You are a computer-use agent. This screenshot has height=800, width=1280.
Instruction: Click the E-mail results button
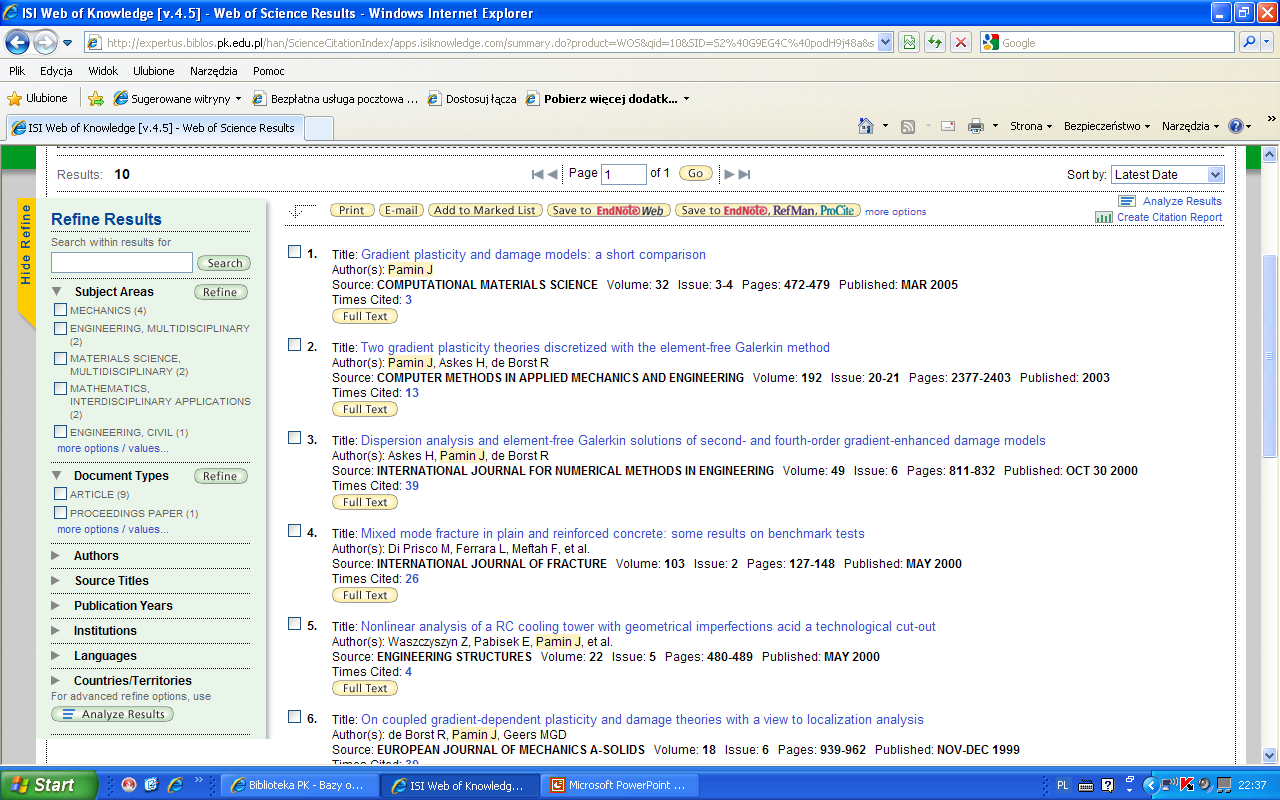coord(401,210)
